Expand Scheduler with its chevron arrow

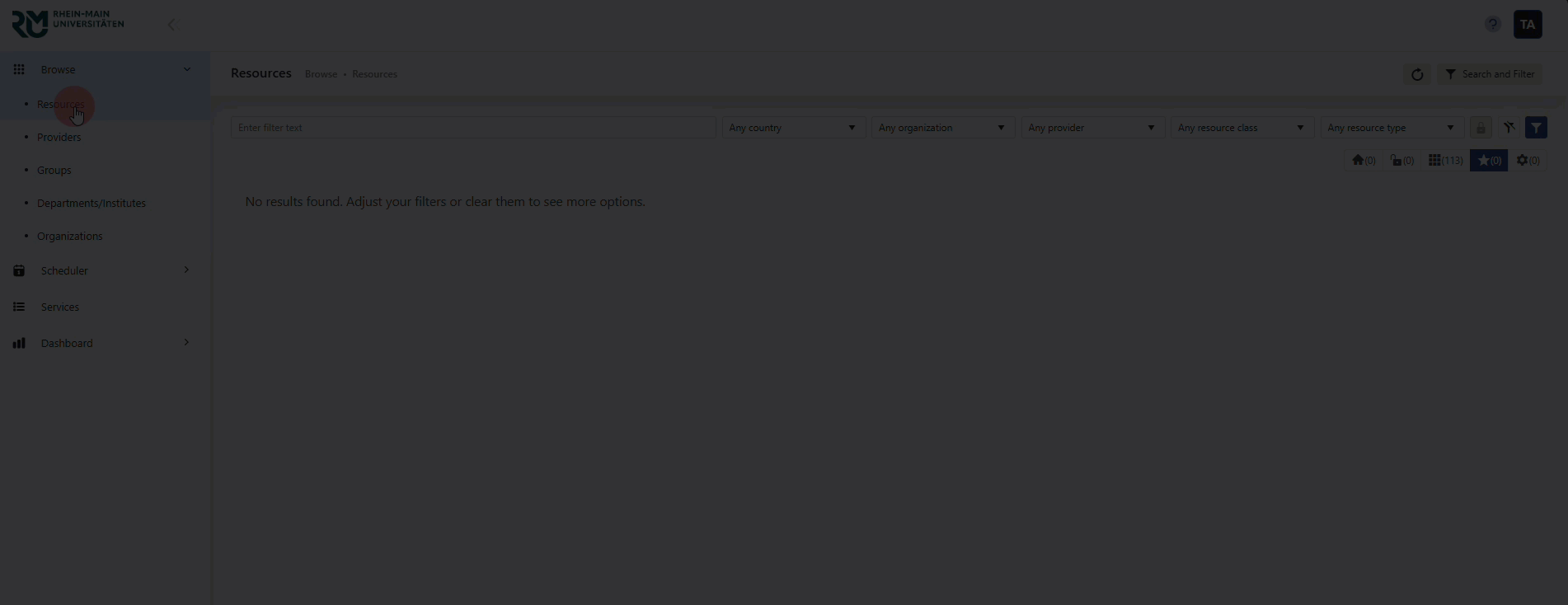coord(186,270)
